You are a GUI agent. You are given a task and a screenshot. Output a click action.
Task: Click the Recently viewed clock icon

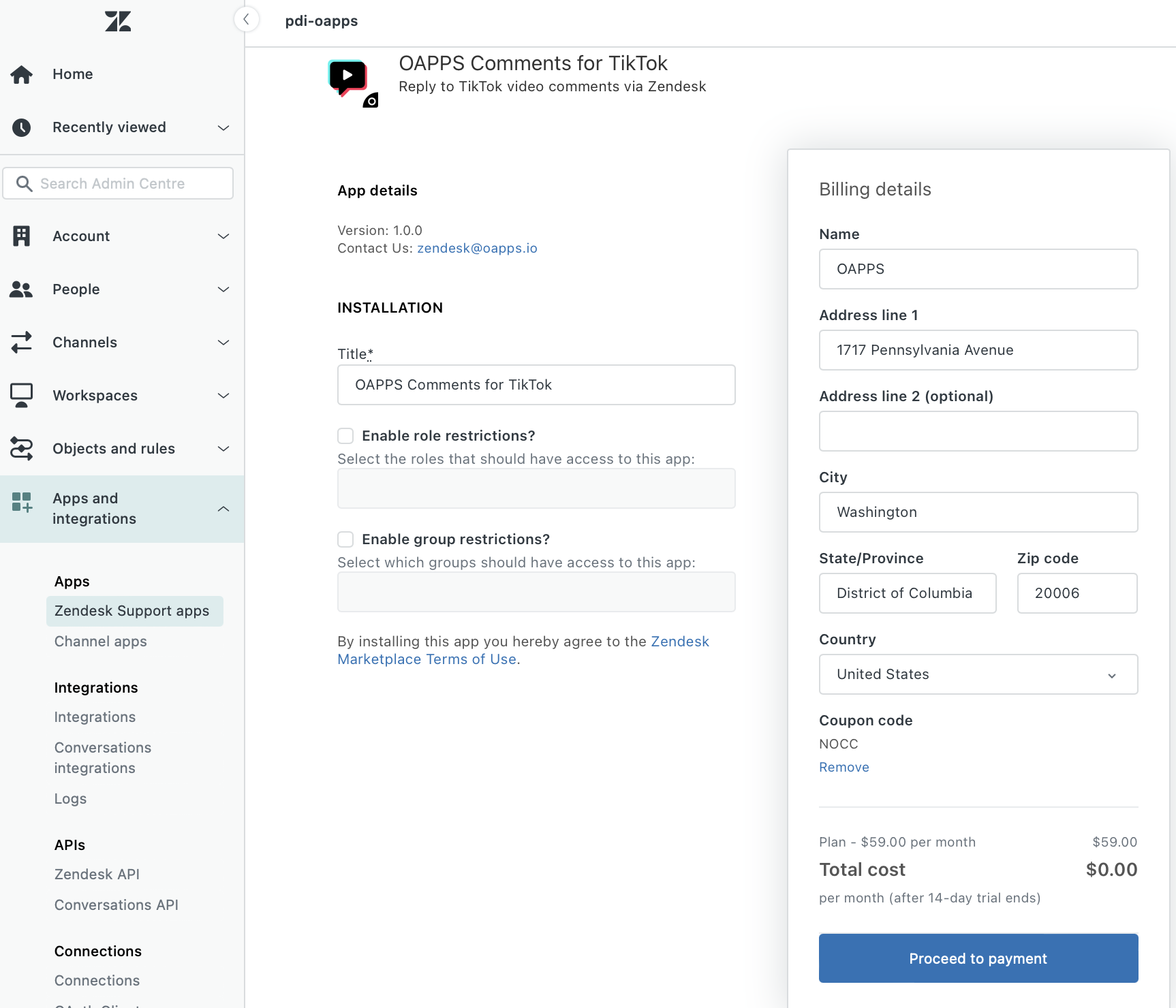tap(21, 127)
